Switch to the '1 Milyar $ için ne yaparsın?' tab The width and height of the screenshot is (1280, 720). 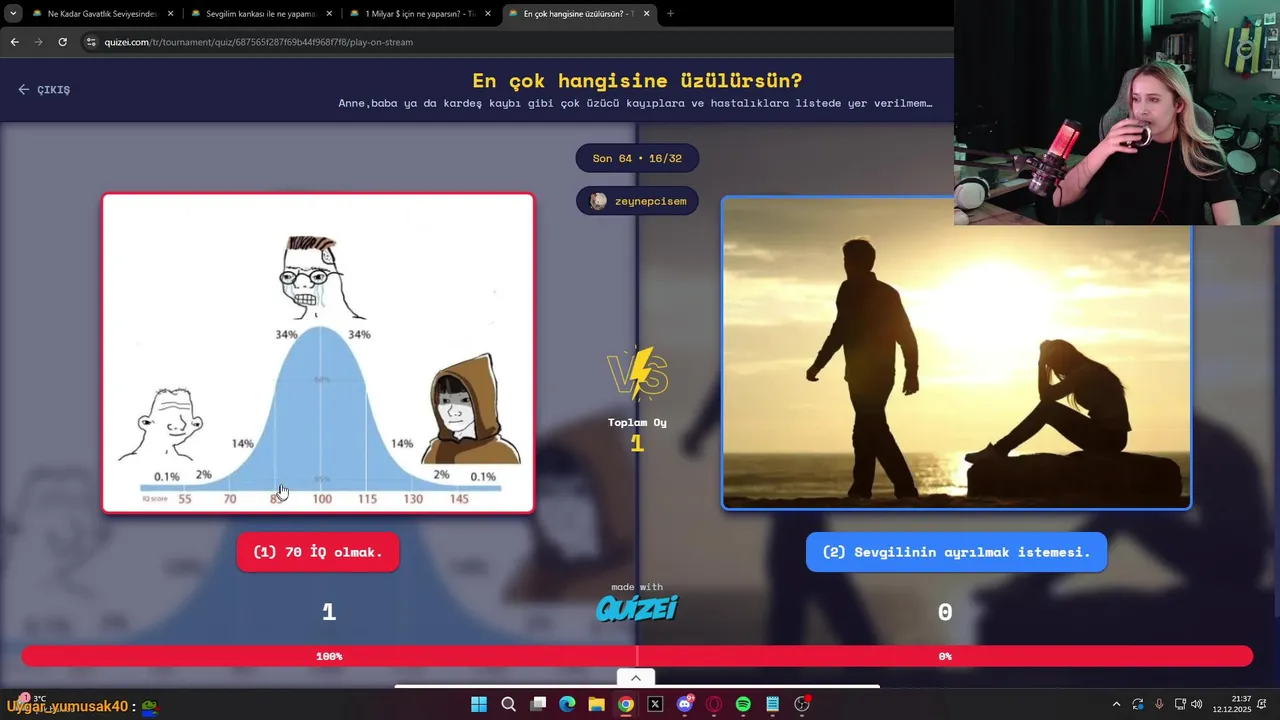click(419, 14)
